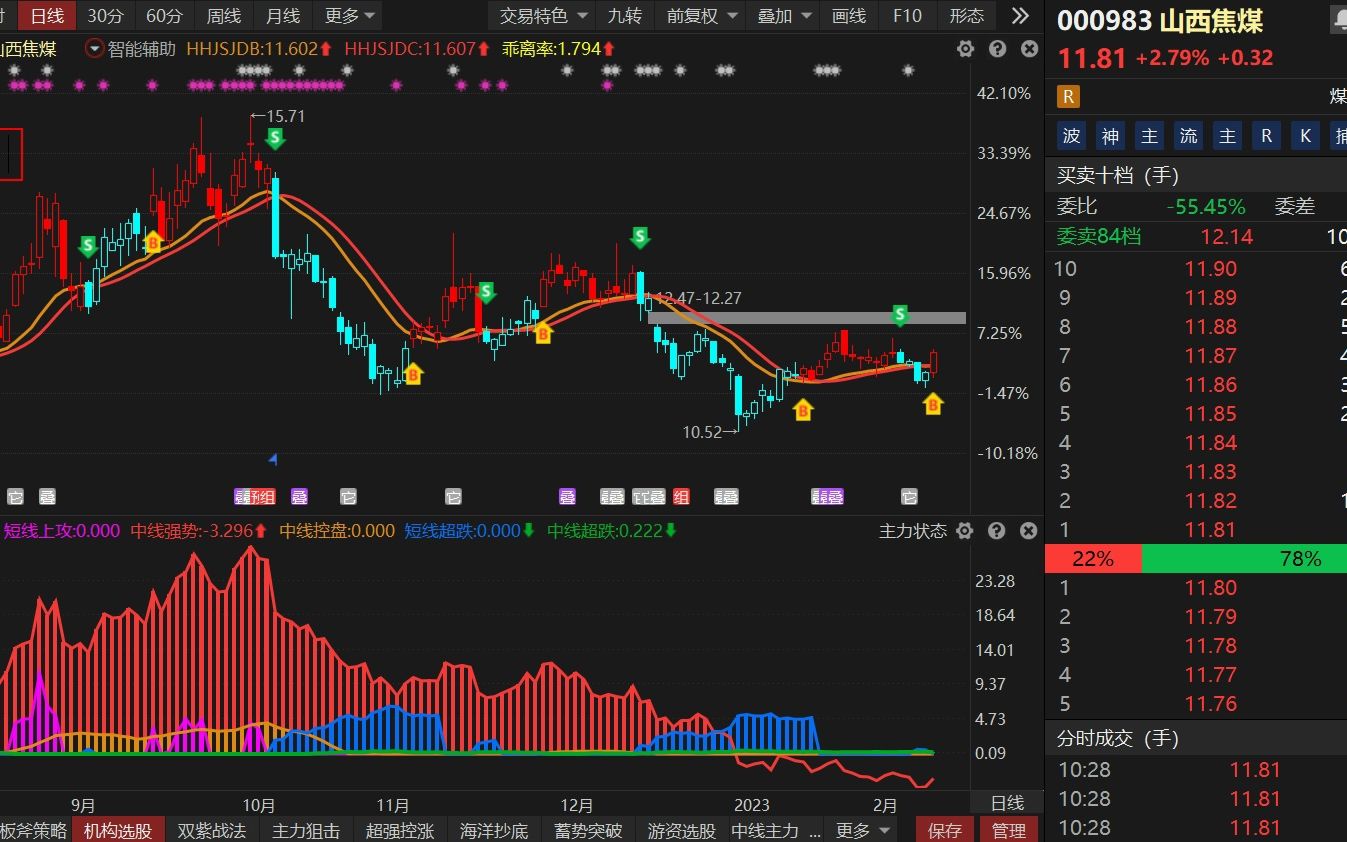
Task: Select the 双紫战法 strategy tab
Action: pyautogui.click(x=212, y=830)
